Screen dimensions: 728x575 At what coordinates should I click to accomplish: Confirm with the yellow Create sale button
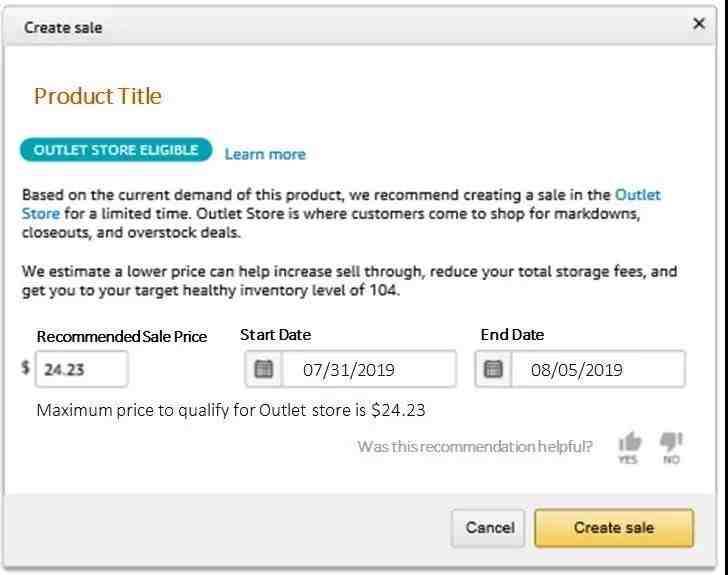click(614, 528)
